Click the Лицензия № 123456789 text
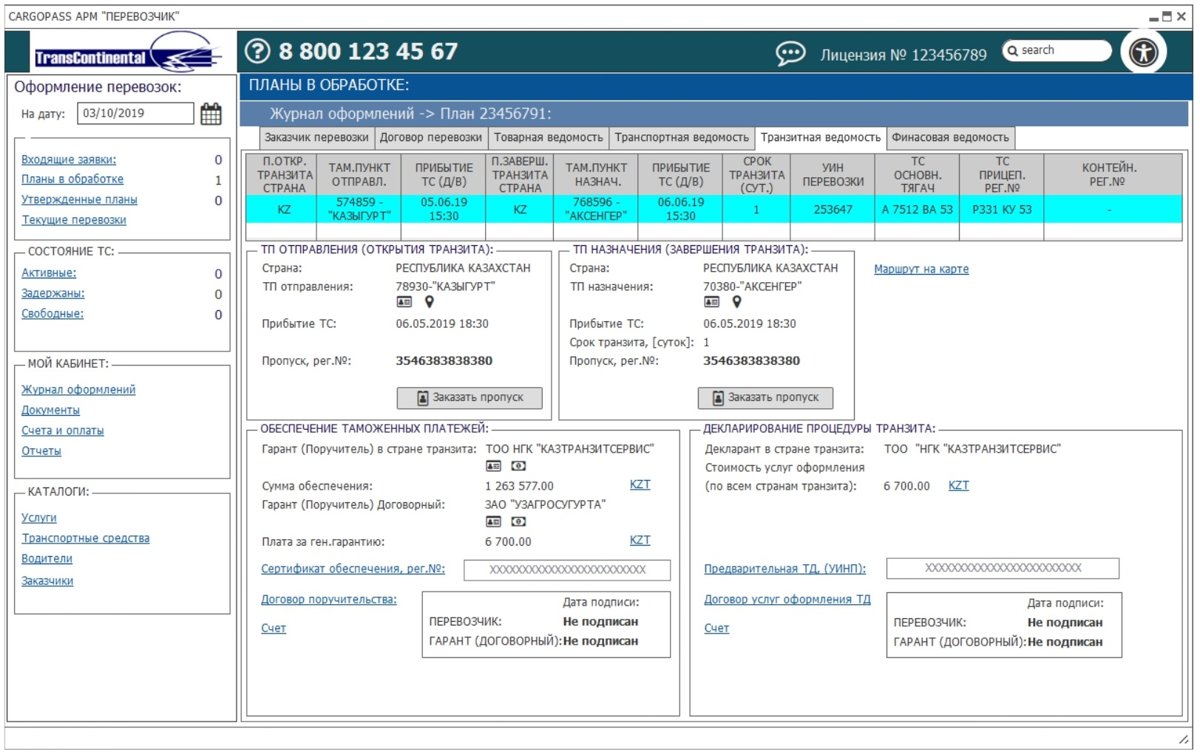 pos(904,55)
